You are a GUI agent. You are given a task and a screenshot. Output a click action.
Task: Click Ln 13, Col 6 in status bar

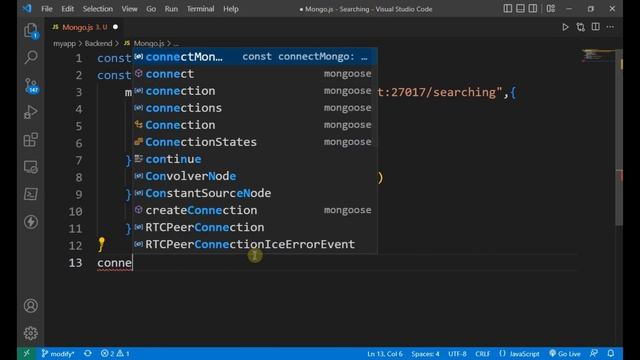384,353
